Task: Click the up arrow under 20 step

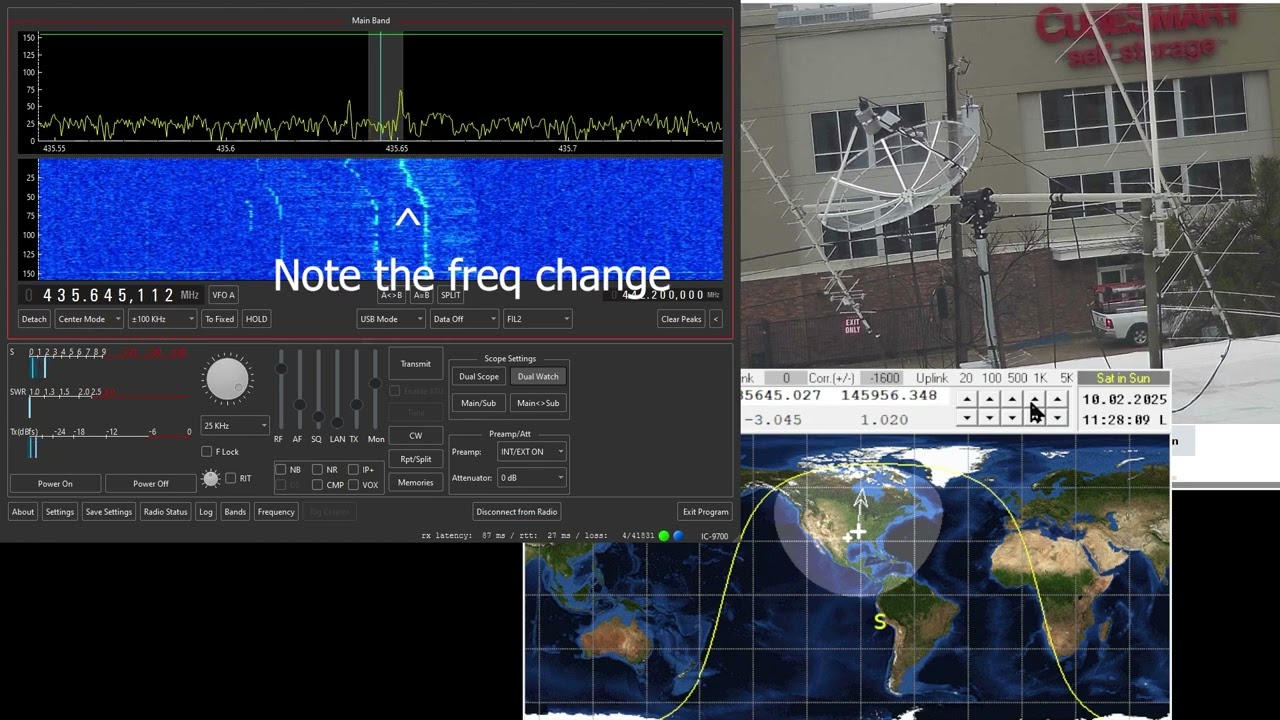Action: point(966,399)
